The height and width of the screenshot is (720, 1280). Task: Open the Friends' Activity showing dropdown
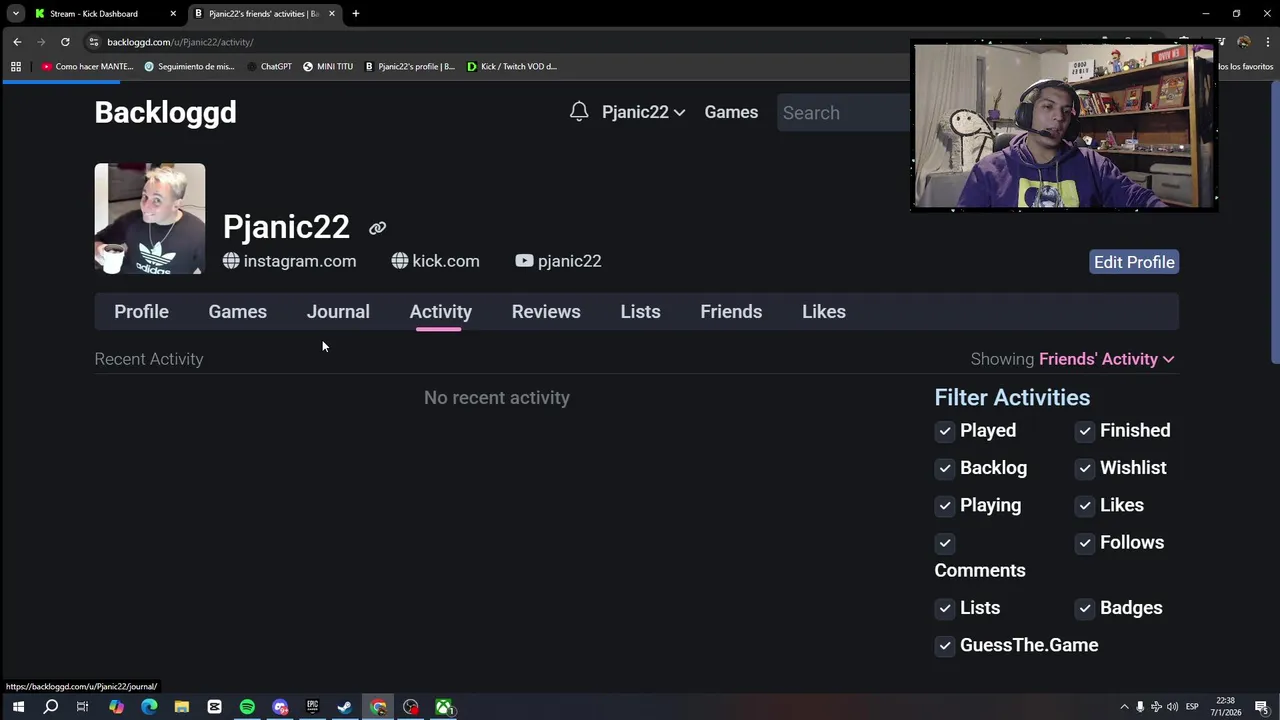pos(1107,359)
